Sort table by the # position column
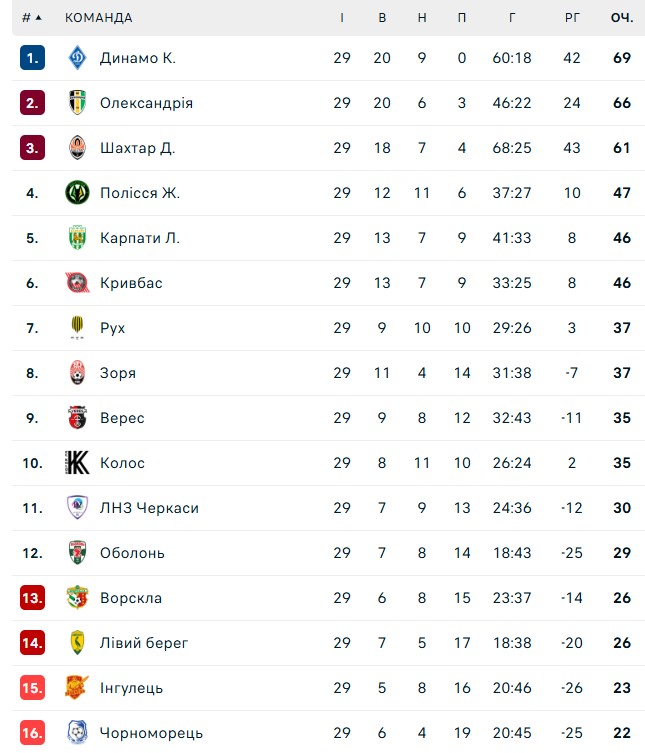Screen dimensions: 645x753 tap(32, 18)
